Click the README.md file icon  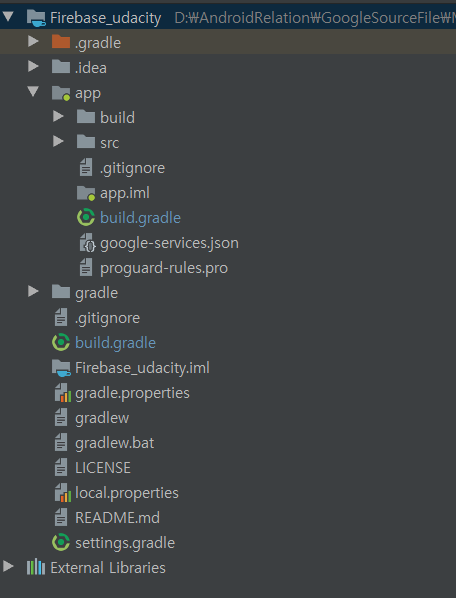(x=61, y=517)
